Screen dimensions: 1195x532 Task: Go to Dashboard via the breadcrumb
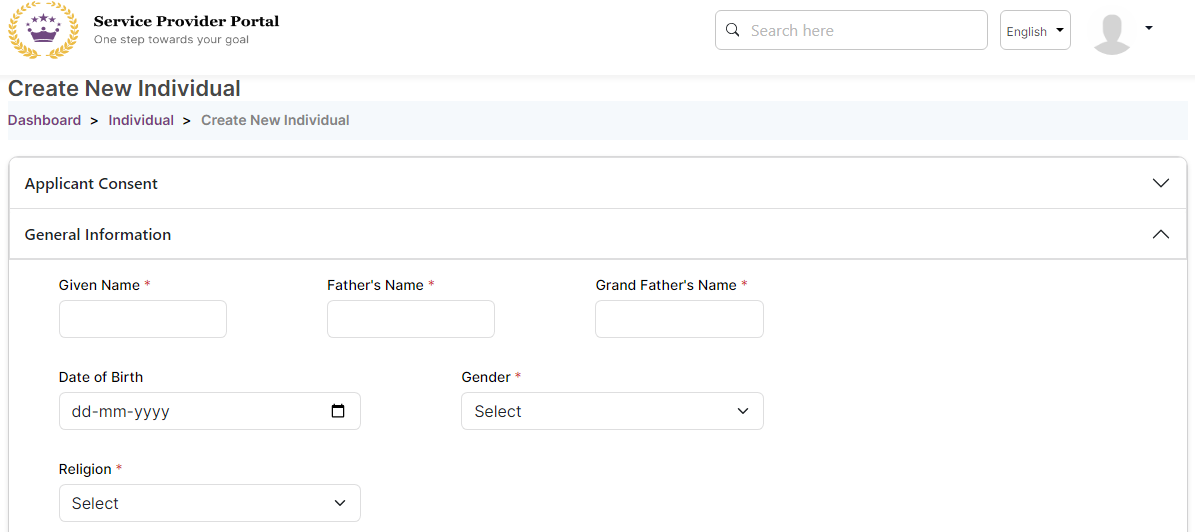[x=44, y=120]
